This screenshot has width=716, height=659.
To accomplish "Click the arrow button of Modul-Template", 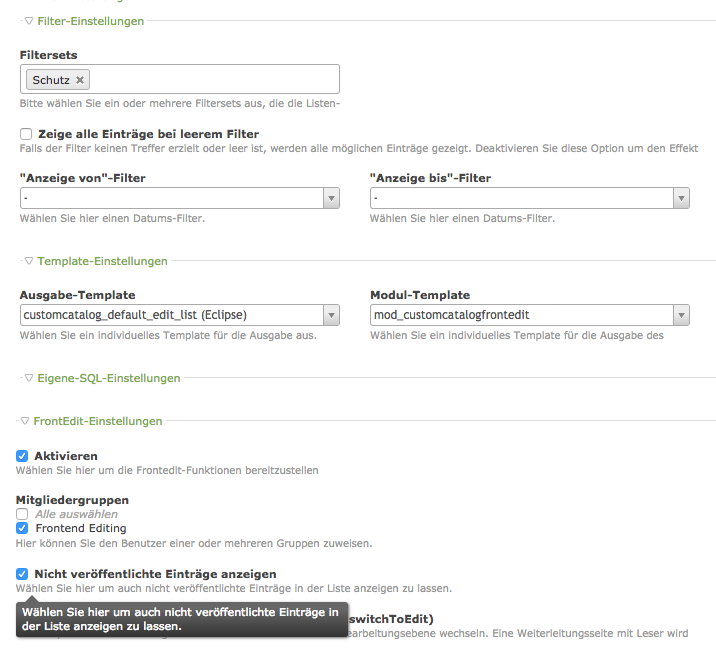I will point(681,316).
